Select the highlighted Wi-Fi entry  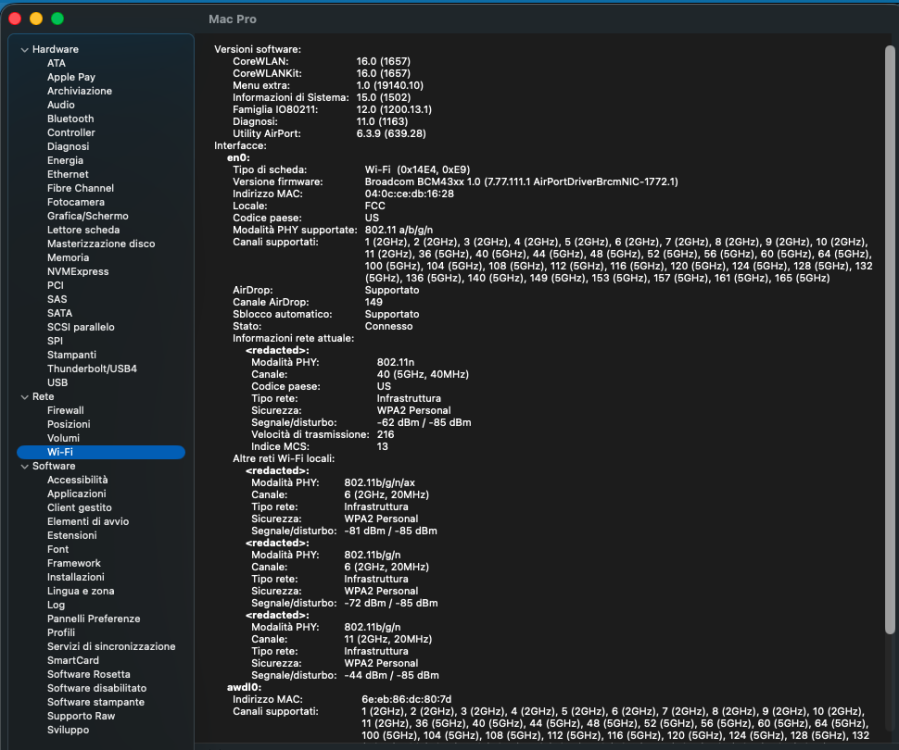point(101,452)
